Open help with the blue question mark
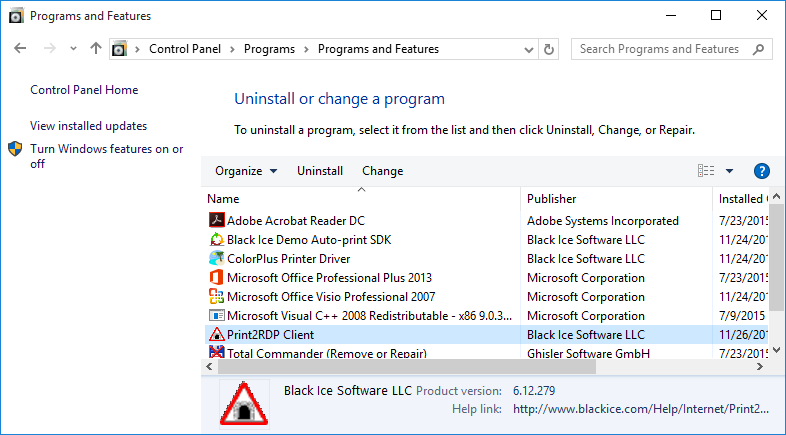This screenshot has height=435, width=786. (x=761, y=171)
